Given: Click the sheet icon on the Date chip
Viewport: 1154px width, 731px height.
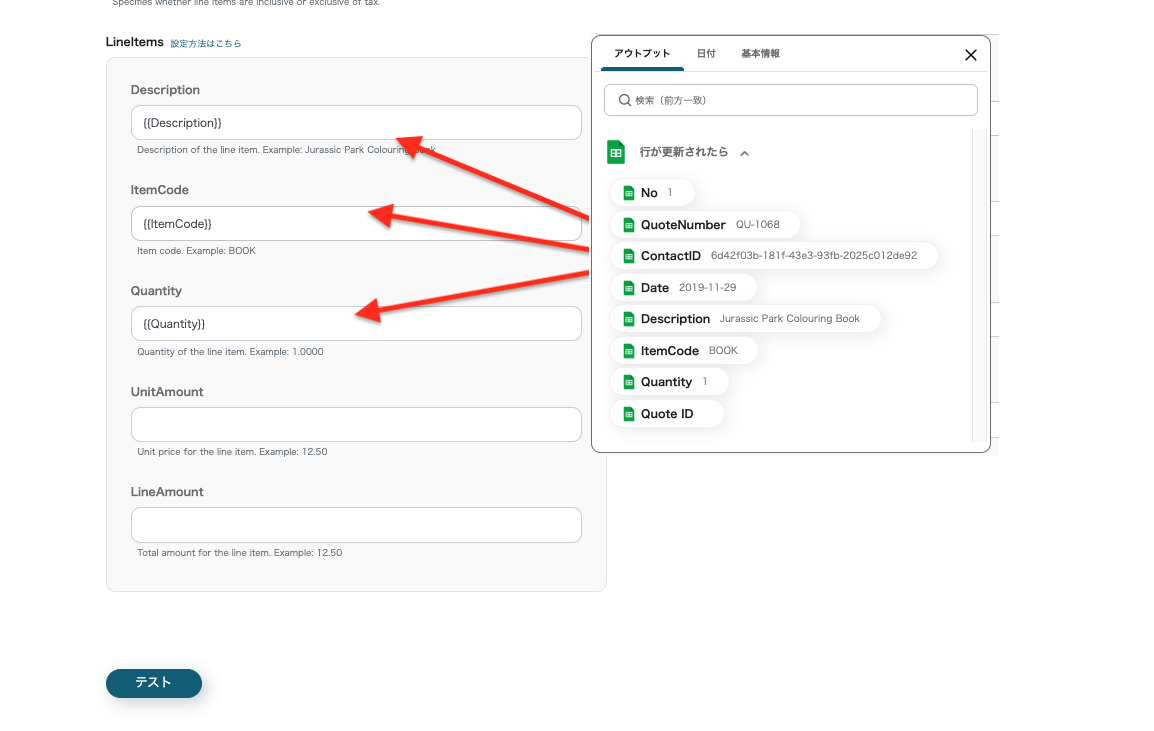Looking at the screenshot, I should coord(629,288).
